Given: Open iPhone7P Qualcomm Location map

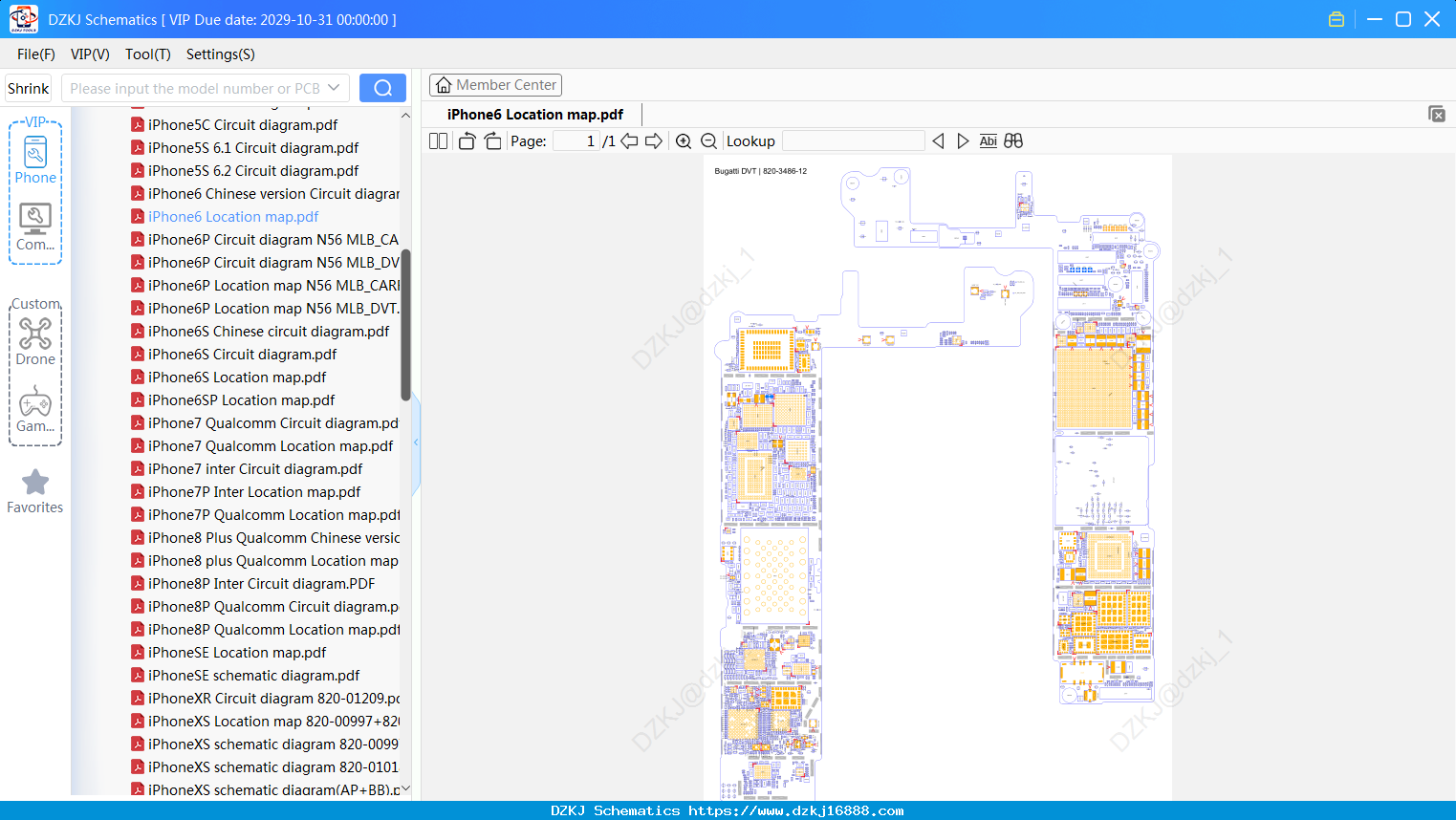Looking at the screenshot, I should click(x=273, y=514).
